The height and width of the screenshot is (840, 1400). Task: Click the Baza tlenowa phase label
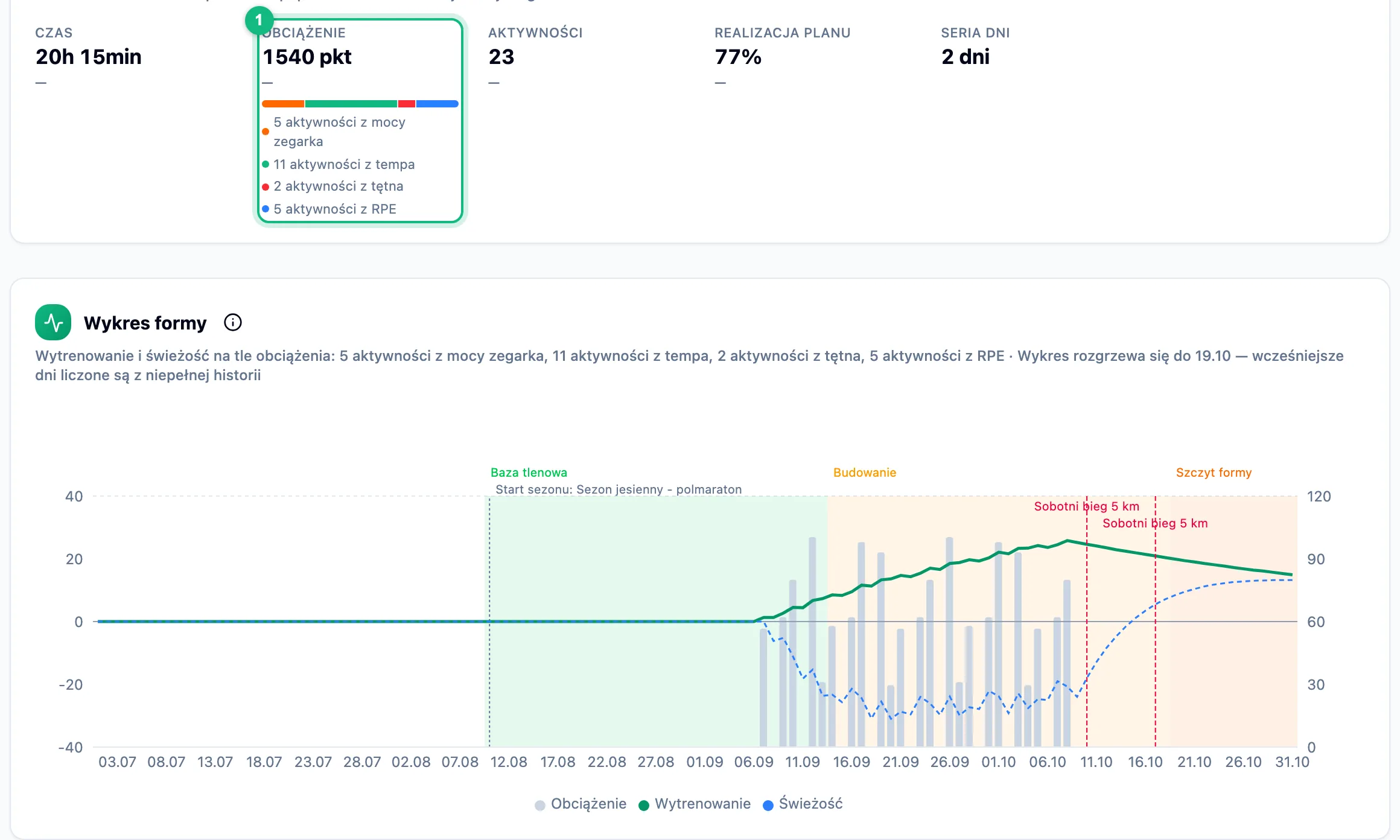click(529, 472)
